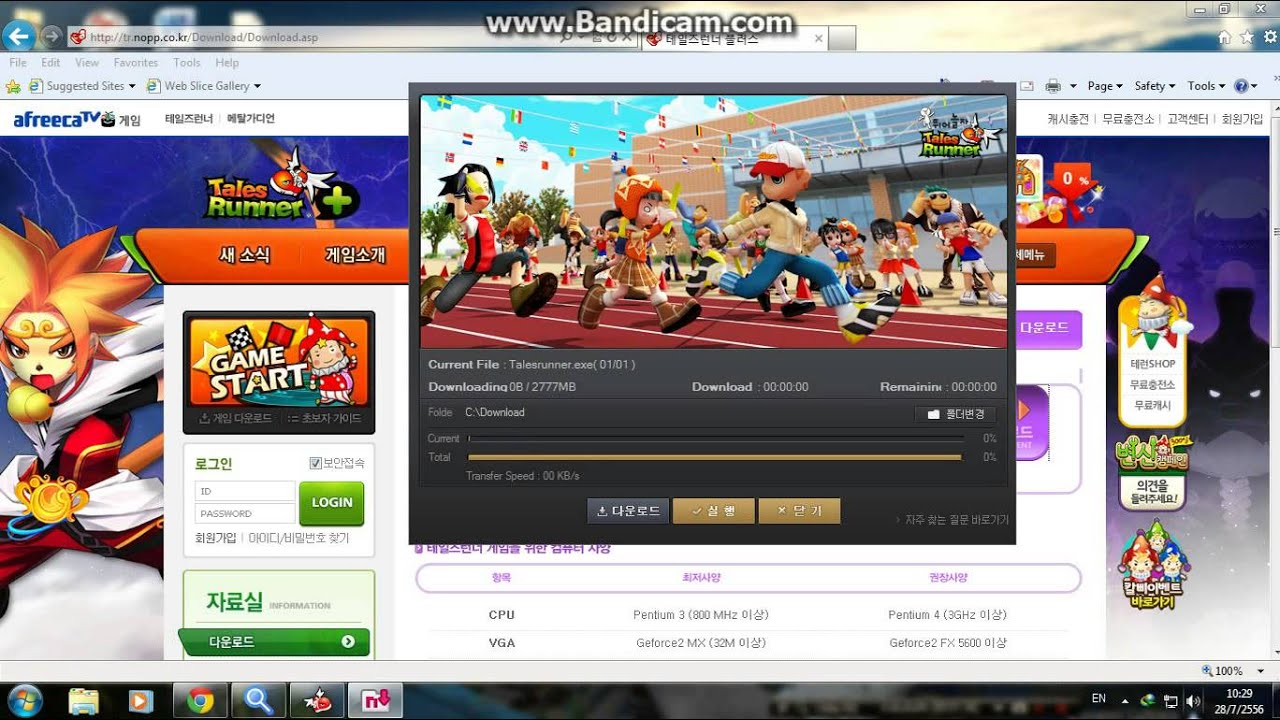
Task: Click the EN language indicator in tray
Action: [1099, 699]
